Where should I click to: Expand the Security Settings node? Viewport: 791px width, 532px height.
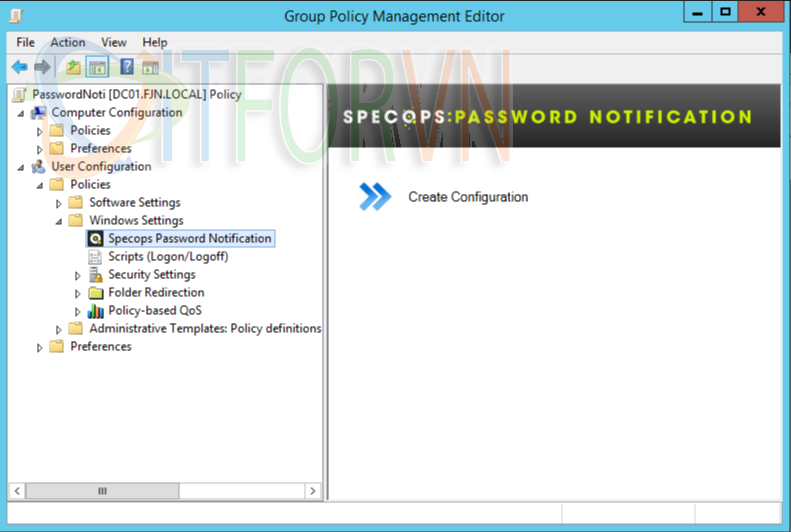pyautogui.click(x=78, y=275)
